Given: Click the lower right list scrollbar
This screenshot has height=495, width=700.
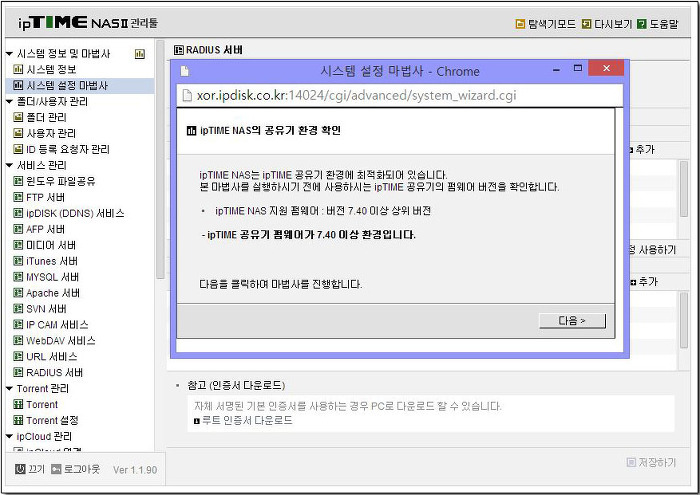Looking at the screenshot, I should pos(683,320).
